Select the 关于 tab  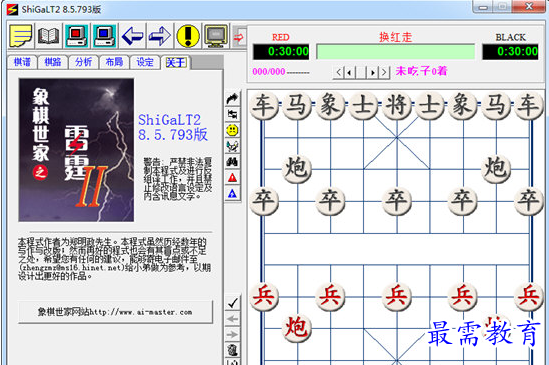pyautogui.click(x=176, y=62)
